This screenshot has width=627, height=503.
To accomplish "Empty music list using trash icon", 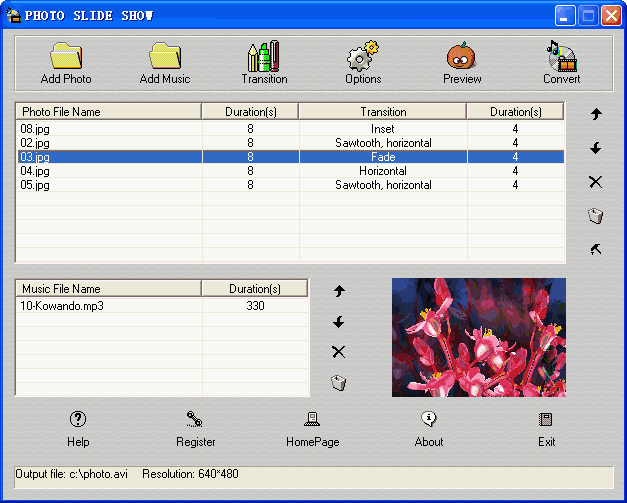I will [x=338, y=383].
